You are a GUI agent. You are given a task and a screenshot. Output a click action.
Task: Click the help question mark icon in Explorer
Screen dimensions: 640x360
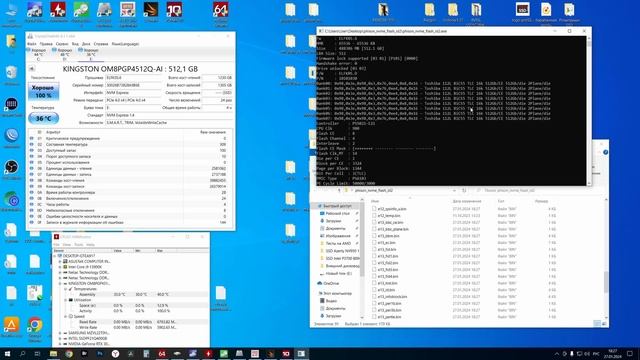(x=605, y=152)
